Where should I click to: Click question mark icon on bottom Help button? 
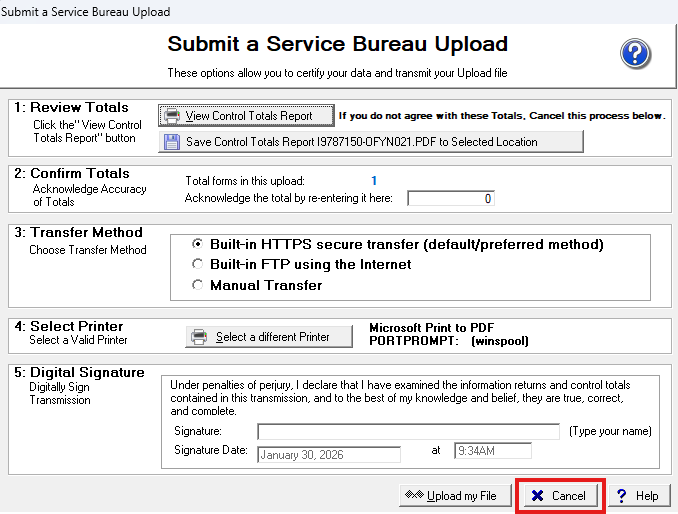(x=622, y=496)
